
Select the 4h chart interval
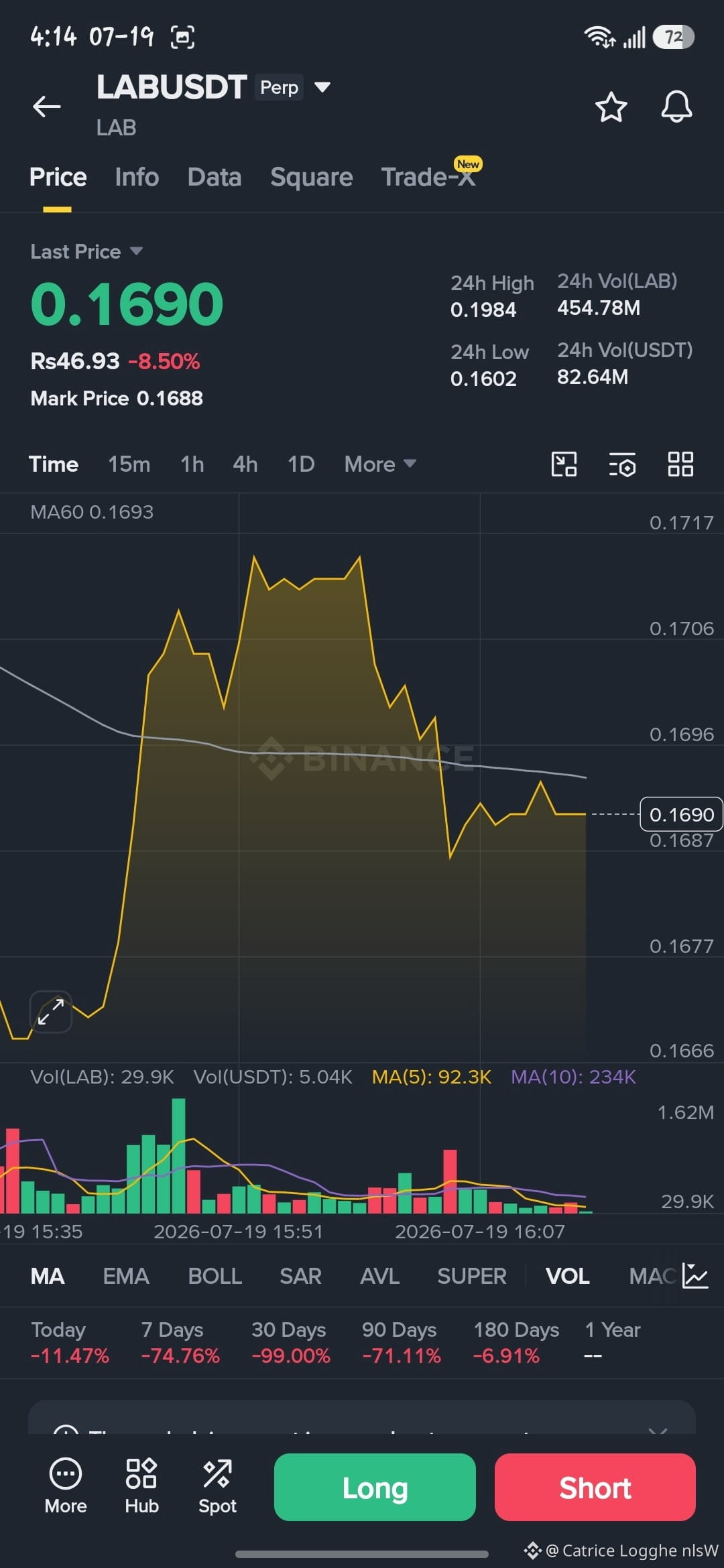245,464
